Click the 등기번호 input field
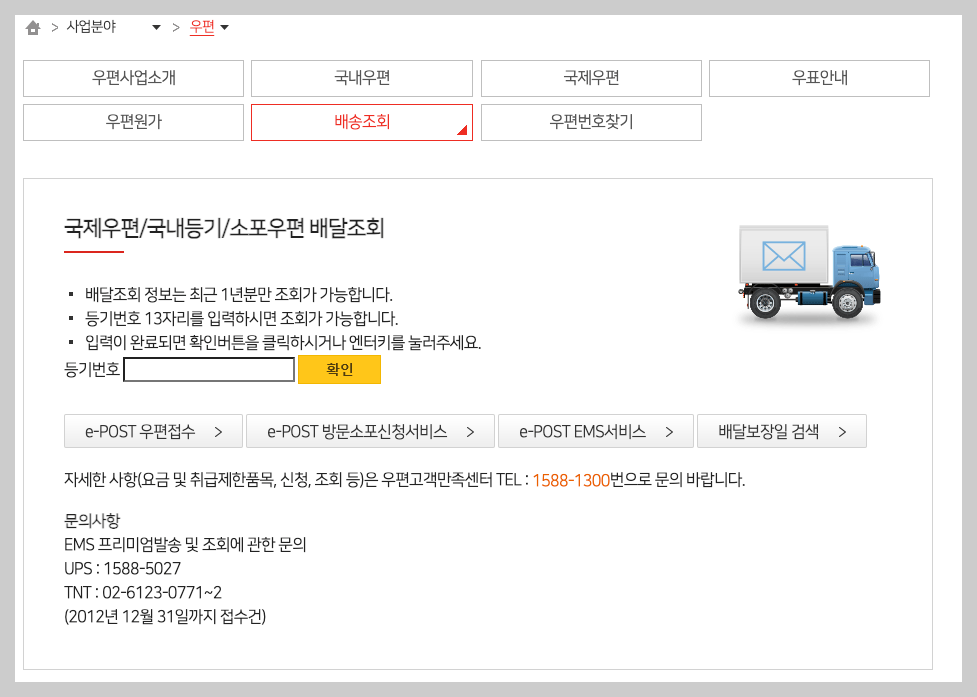 click(208, 369)
